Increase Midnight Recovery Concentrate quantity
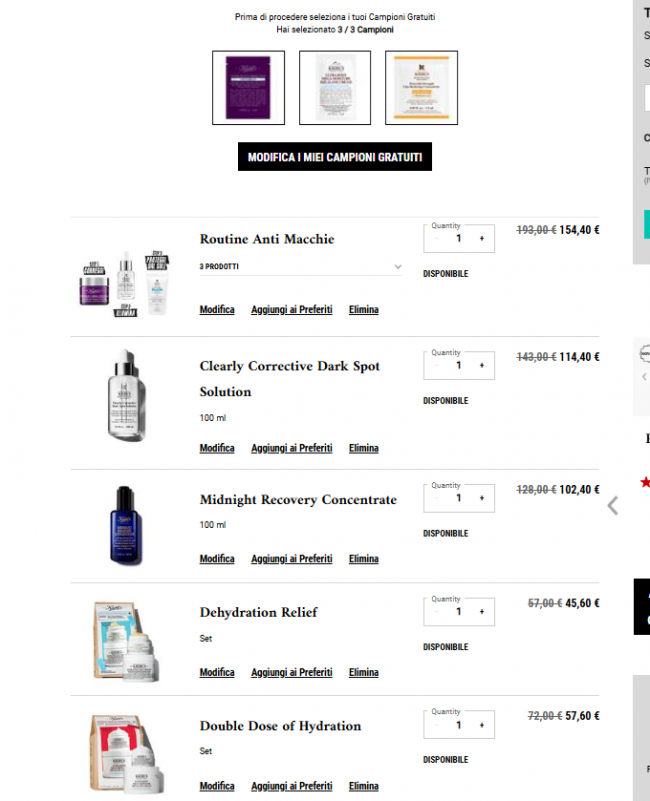This screenshot has height=801, width=650. click(482, 498)
